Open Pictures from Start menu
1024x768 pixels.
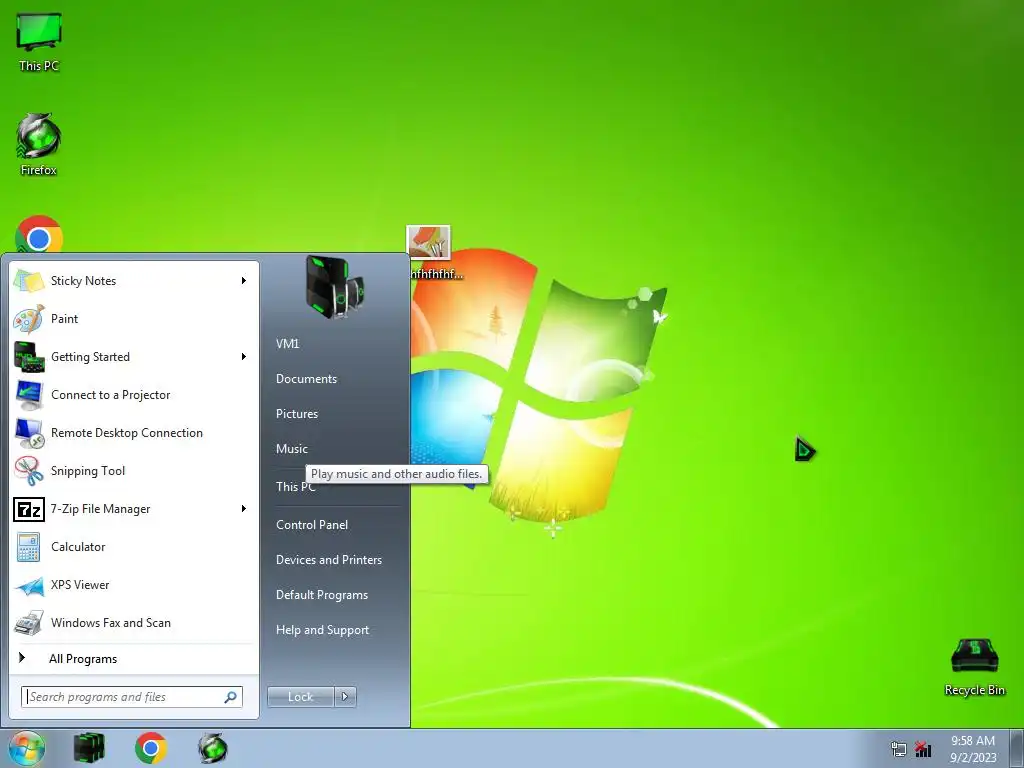click(x=296, y=414)
